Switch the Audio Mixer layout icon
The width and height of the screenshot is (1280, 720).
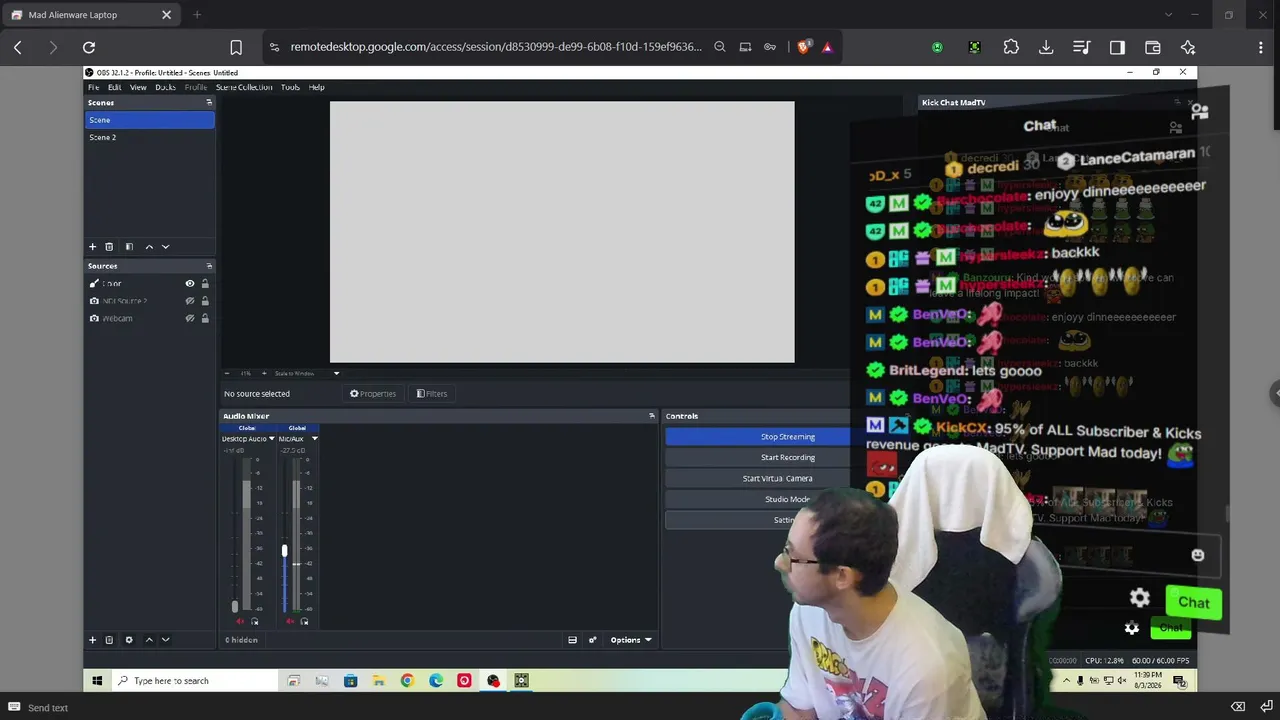[572, 640]
